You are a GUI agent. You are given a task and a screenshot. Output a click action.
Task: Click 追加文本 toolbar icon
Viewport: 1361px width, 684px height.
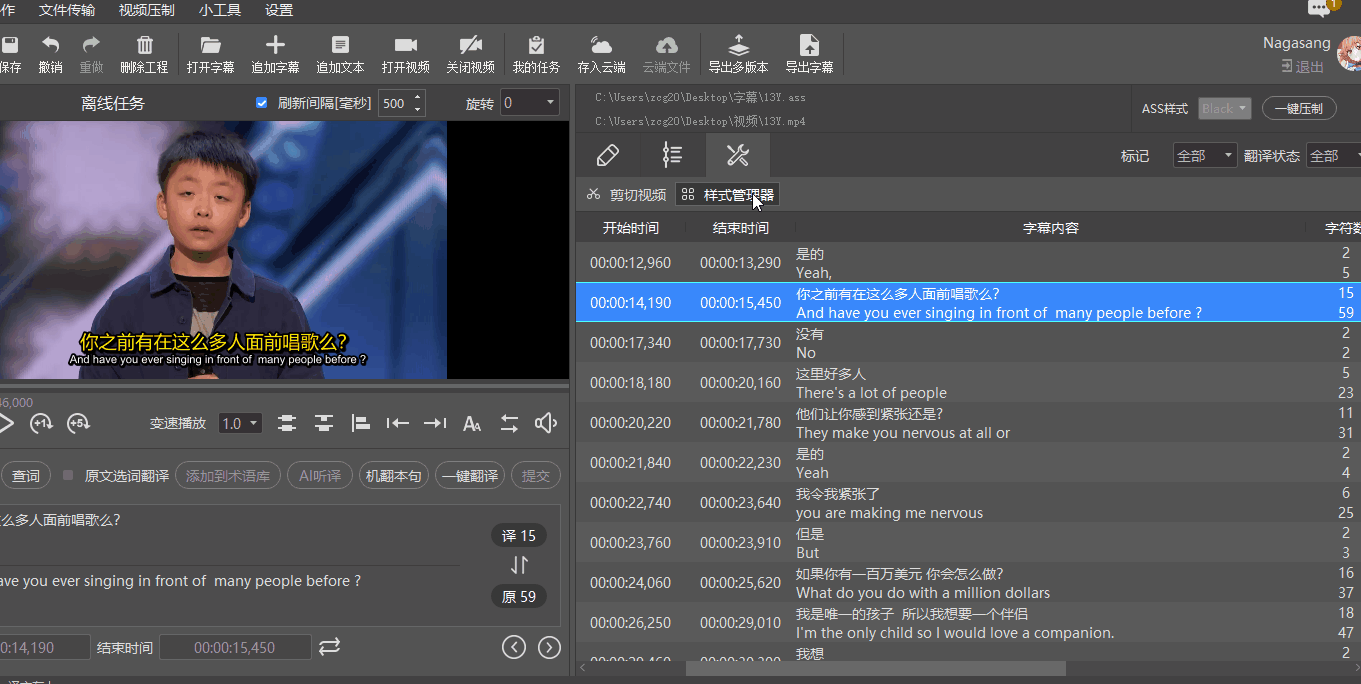pyautogui.click(x=340, y=45)
